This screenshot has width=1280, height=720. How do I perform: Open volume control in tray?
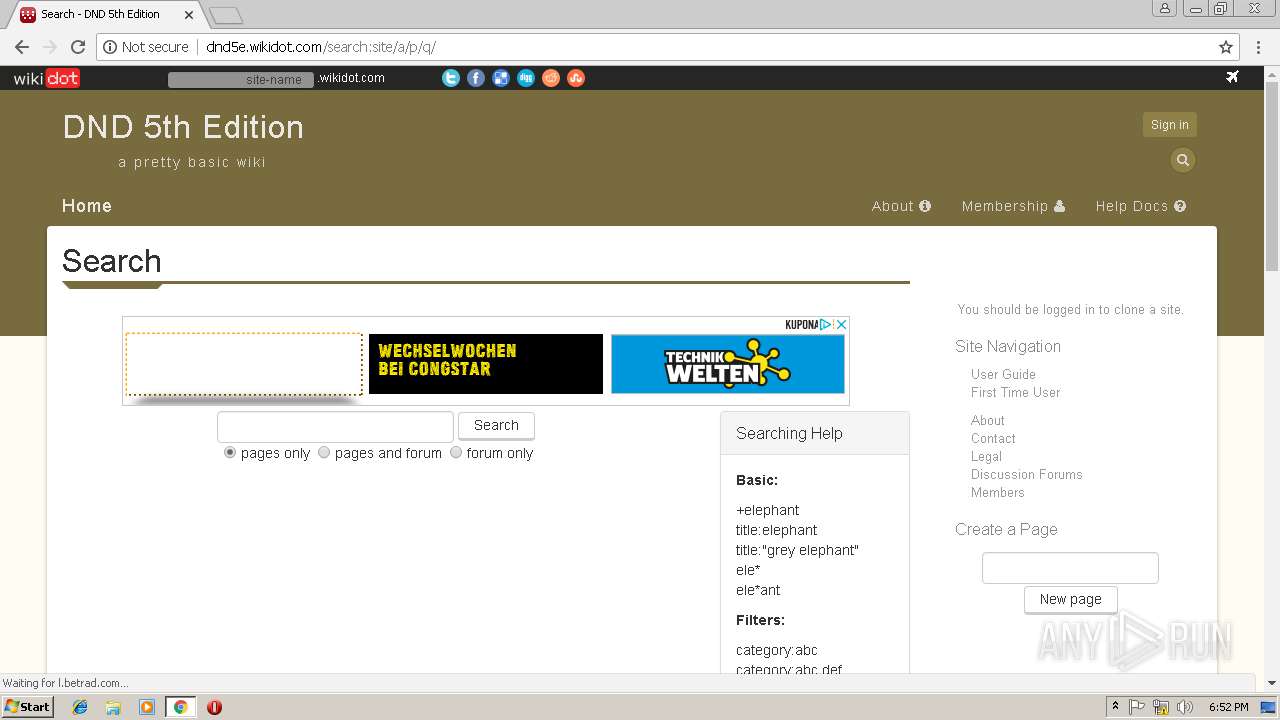coord(1185,707)
